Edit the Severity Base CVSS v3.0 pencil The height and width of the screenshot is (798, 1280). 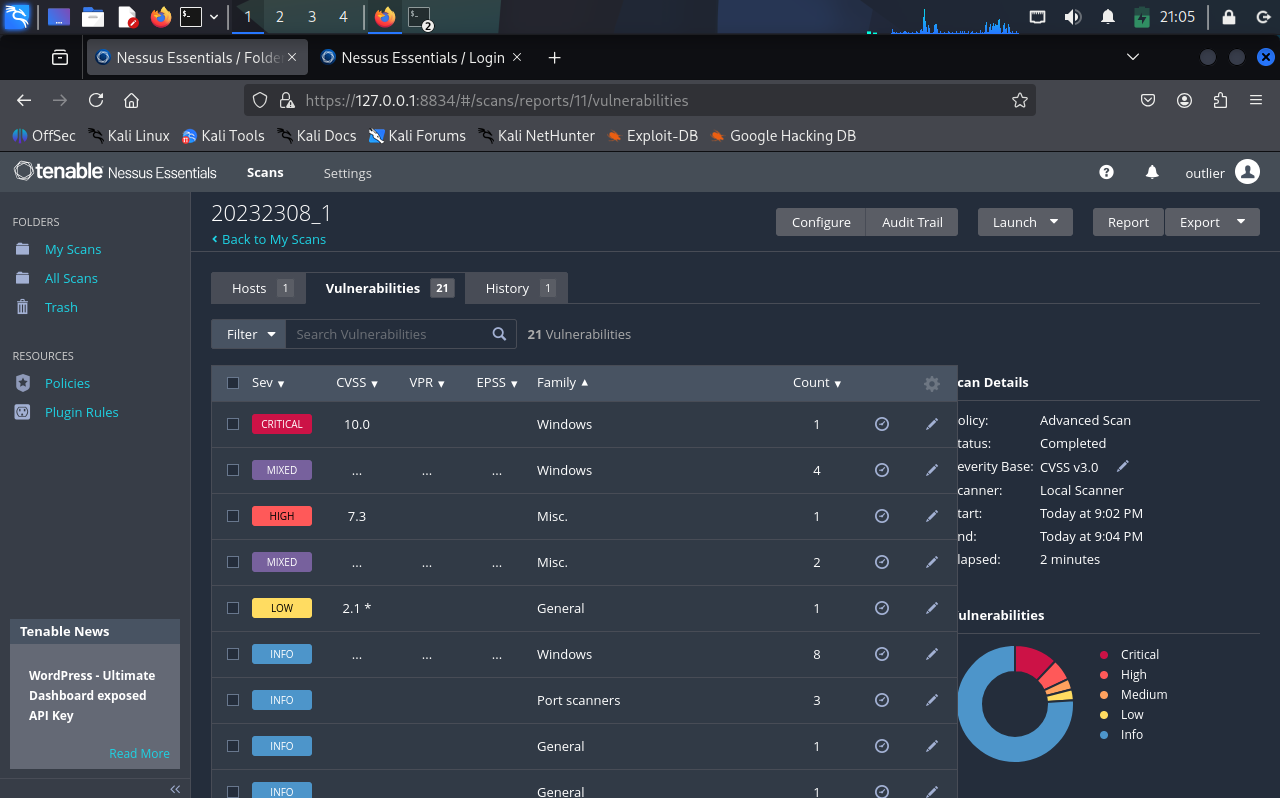pyautogui.click(x=1123, y=466)
